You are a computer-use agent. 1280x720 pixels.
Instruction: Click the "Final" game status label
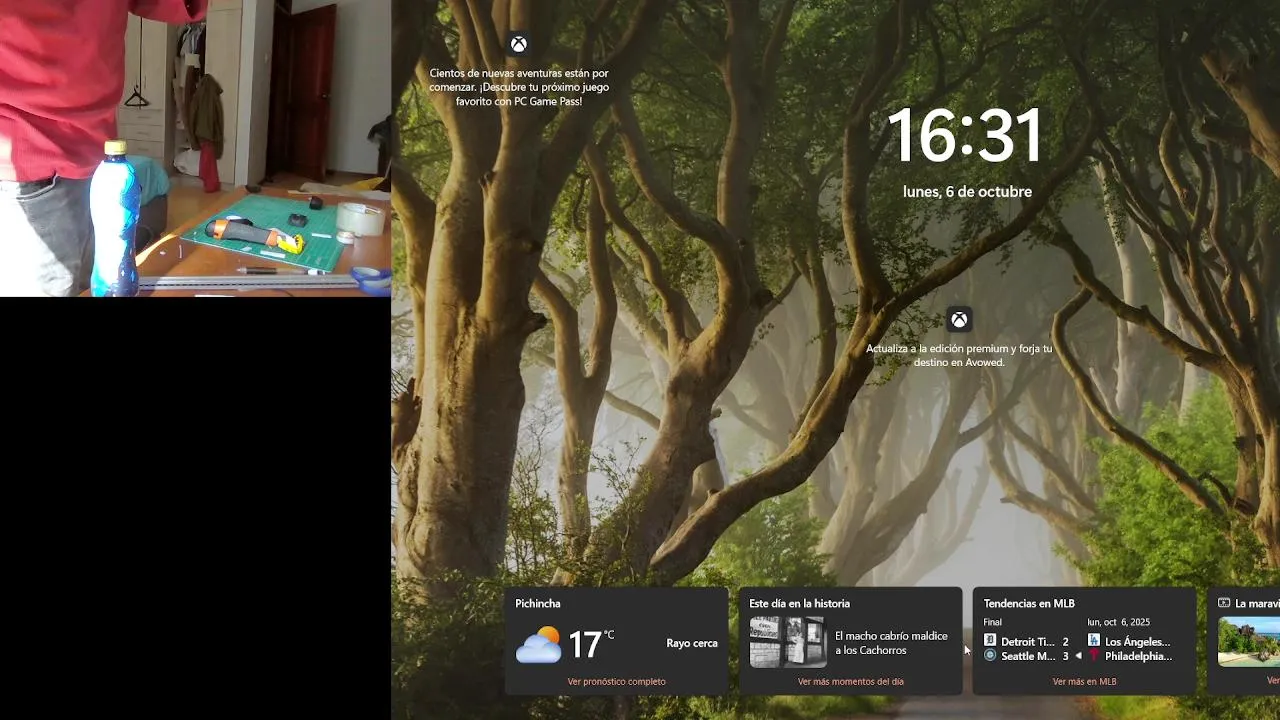[993, 622]
